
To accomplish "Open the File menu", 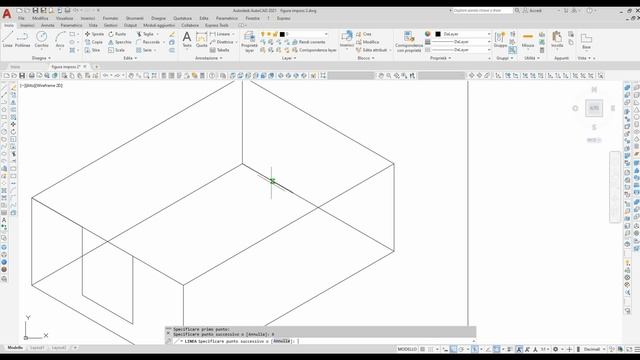I will click(x=21, y=18).
